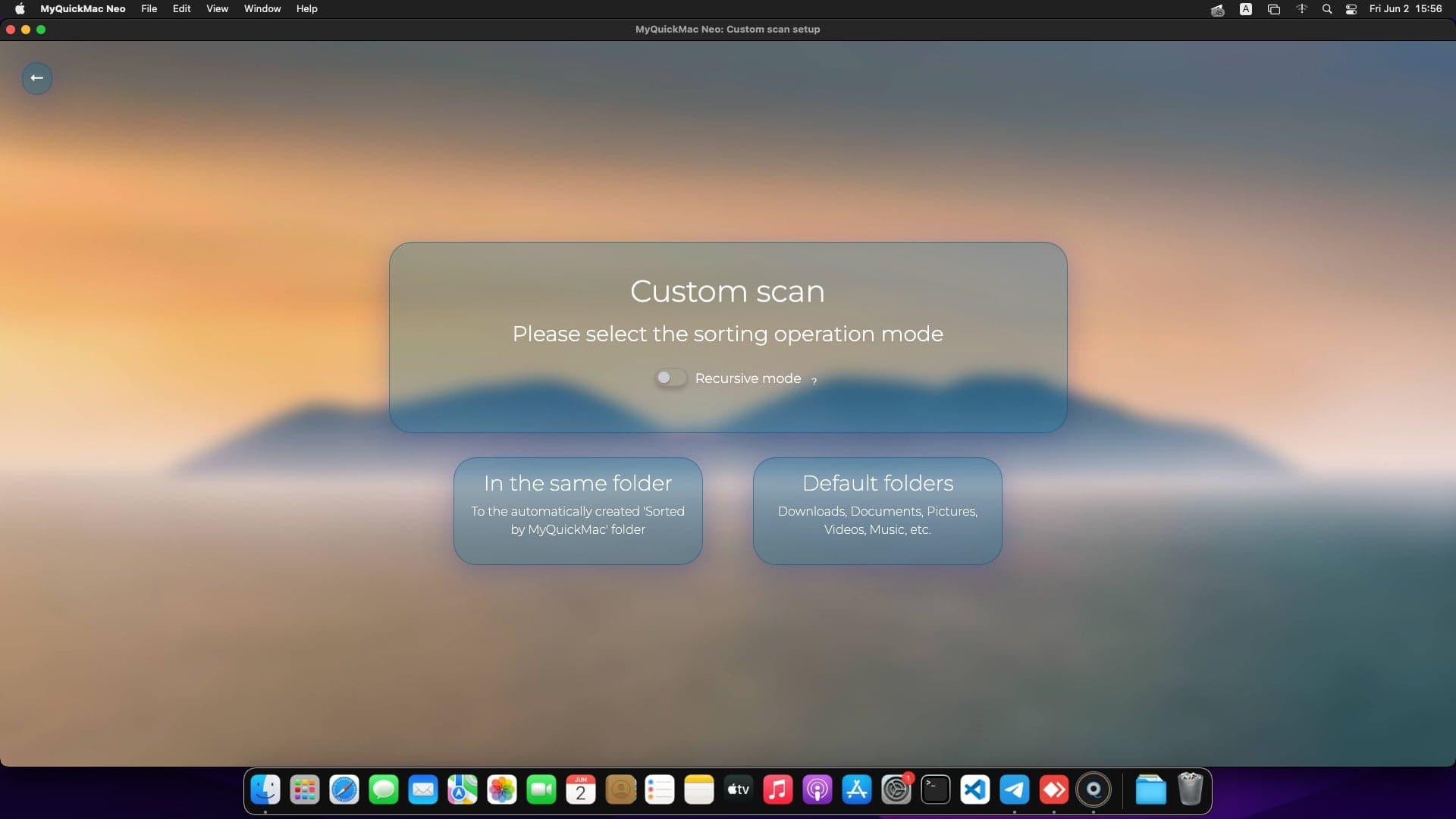Viewport: 1456px width, 819px height.
Task: Open the File menu
Action: [149, 9]
